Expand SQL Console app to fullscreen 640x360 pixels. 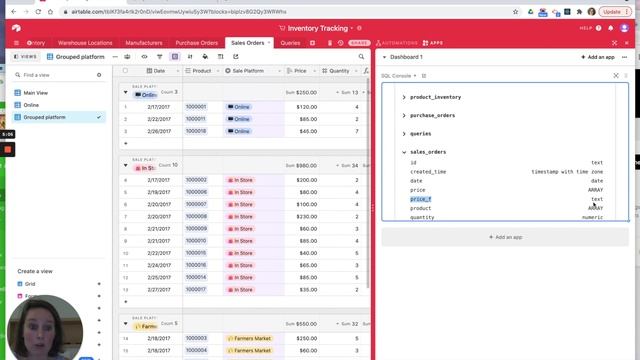pyautogui.click(x=616, y=76)
